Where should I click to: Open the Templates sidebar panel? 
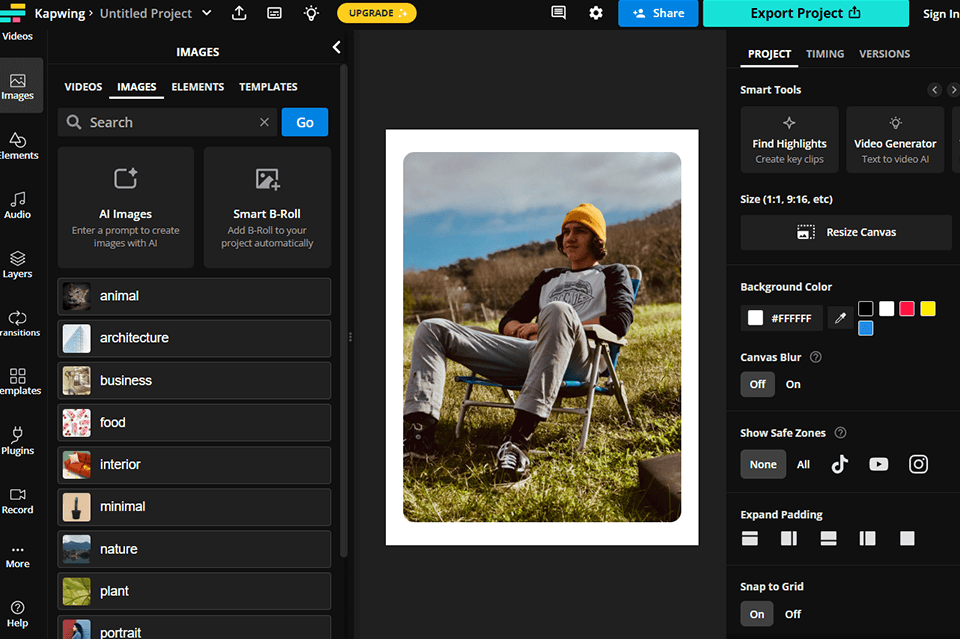[18, 382]
